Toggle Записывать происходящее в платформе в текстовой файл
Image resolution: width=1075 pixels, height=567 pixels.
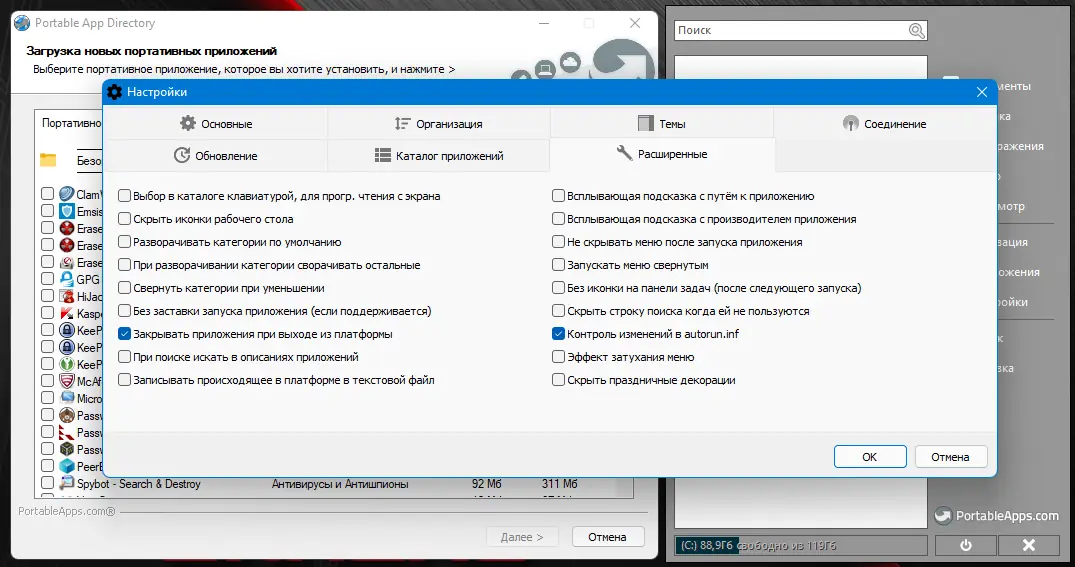click(x=124, y=380)
